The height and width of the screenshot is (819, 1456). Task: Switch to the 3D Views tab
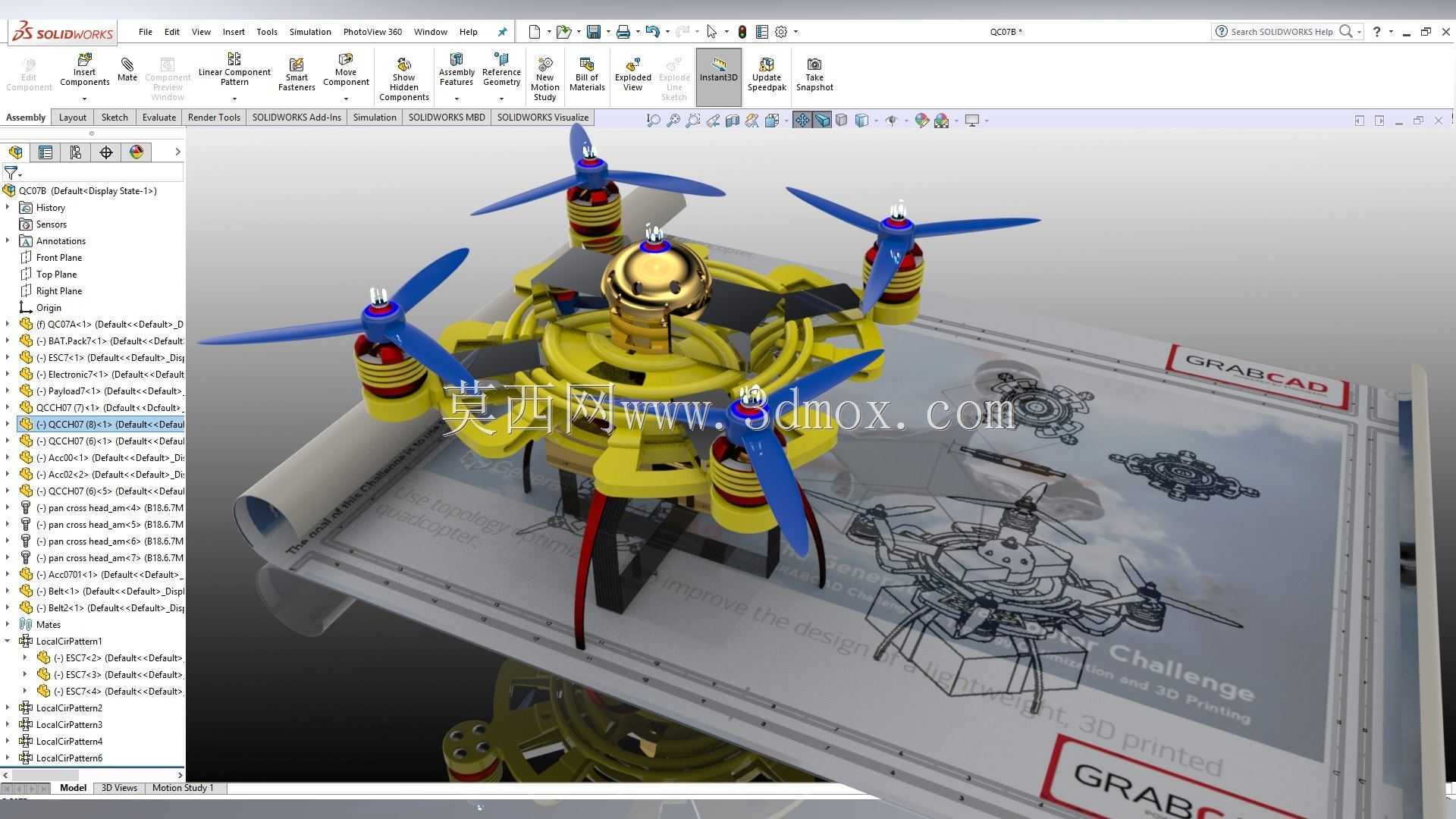click(119, 788)
